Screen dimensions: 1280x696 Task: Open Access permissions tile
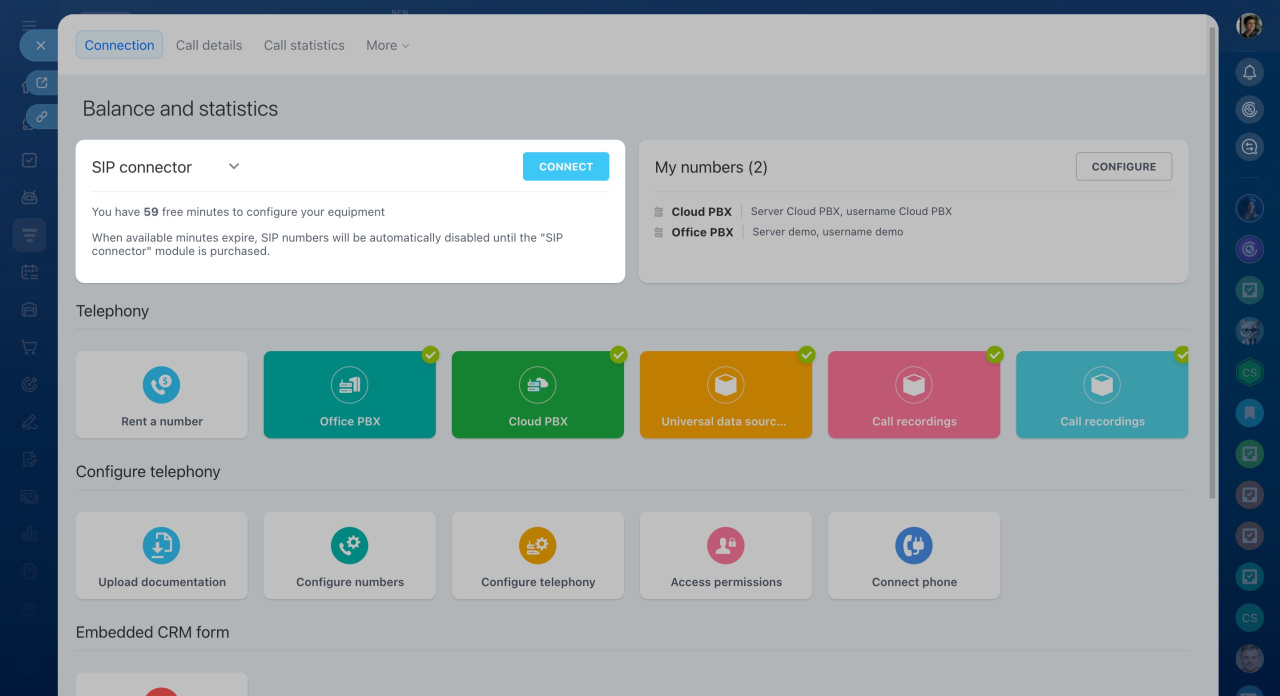(725, 555)
